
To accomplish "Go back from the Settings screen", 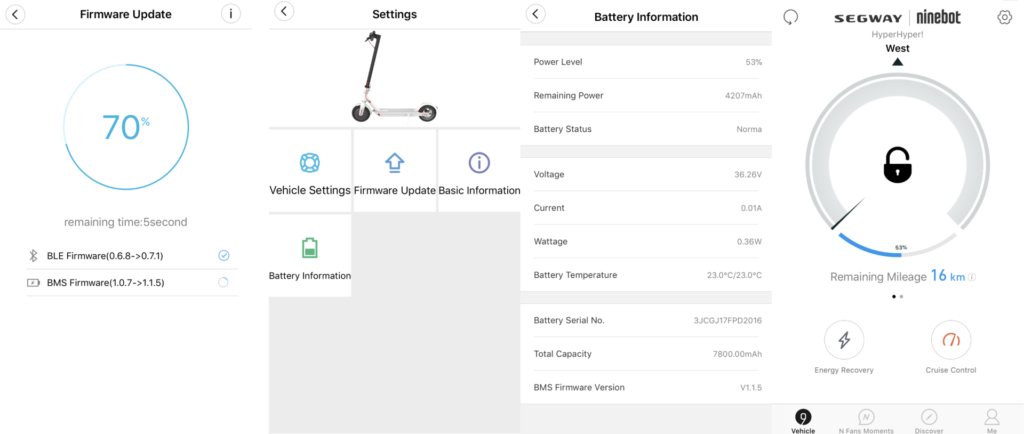I will pos(284,12).
